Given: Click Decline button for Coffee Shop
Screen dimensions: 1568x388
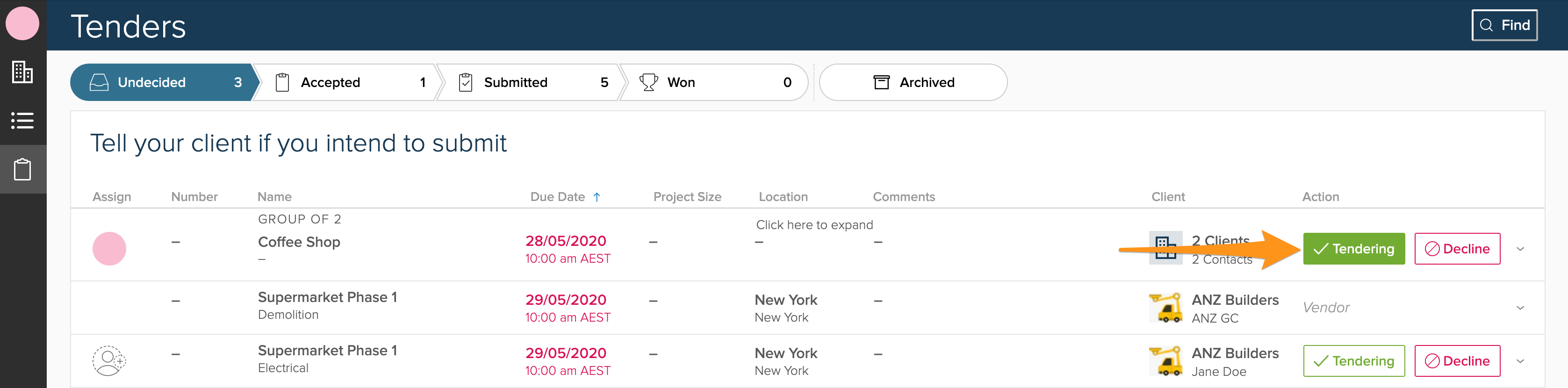Looking at the screenshot, I should (x=1457, y=249).
